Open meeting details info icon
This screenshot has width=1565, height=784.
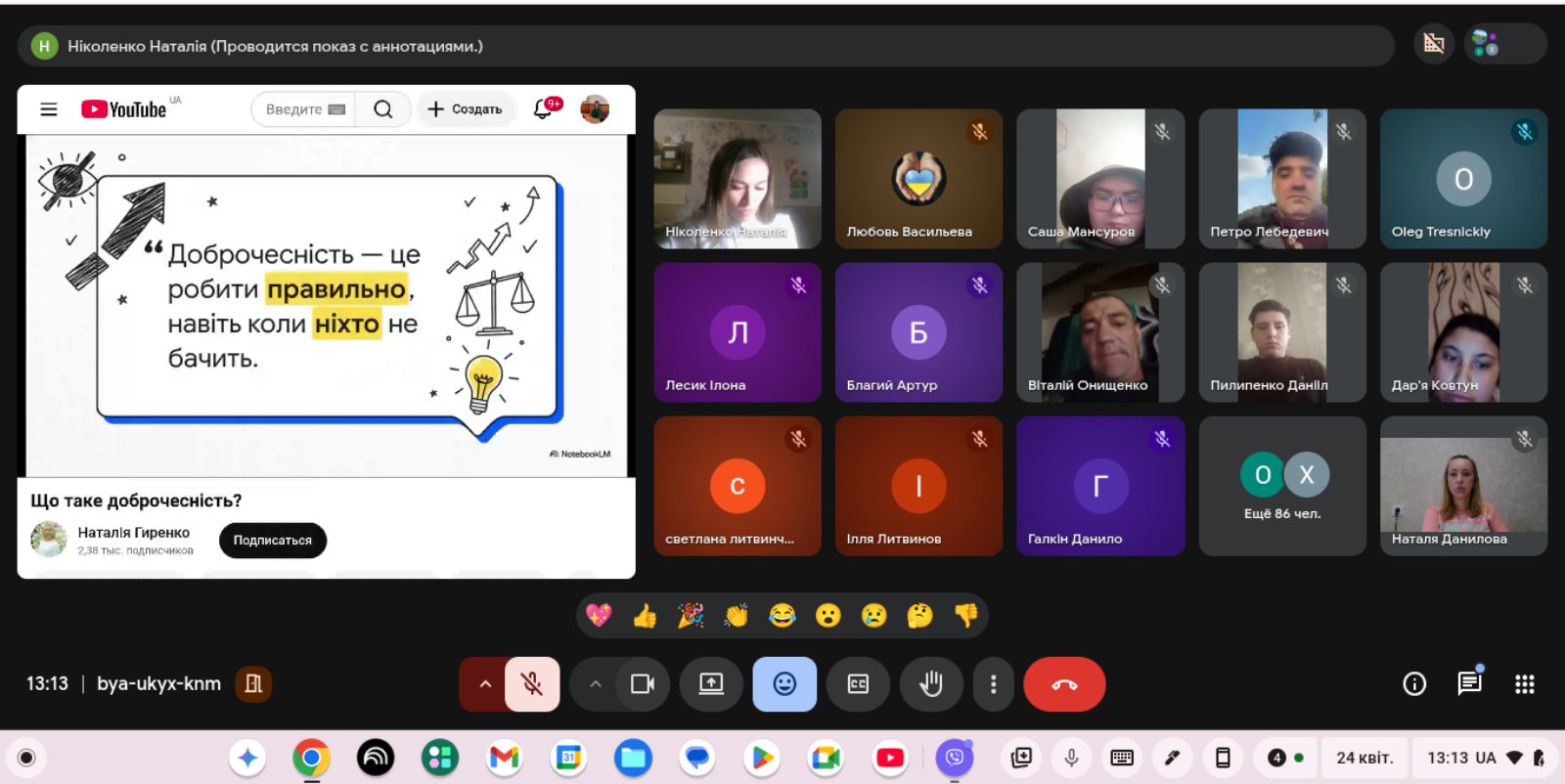(x=1414, y=684)
